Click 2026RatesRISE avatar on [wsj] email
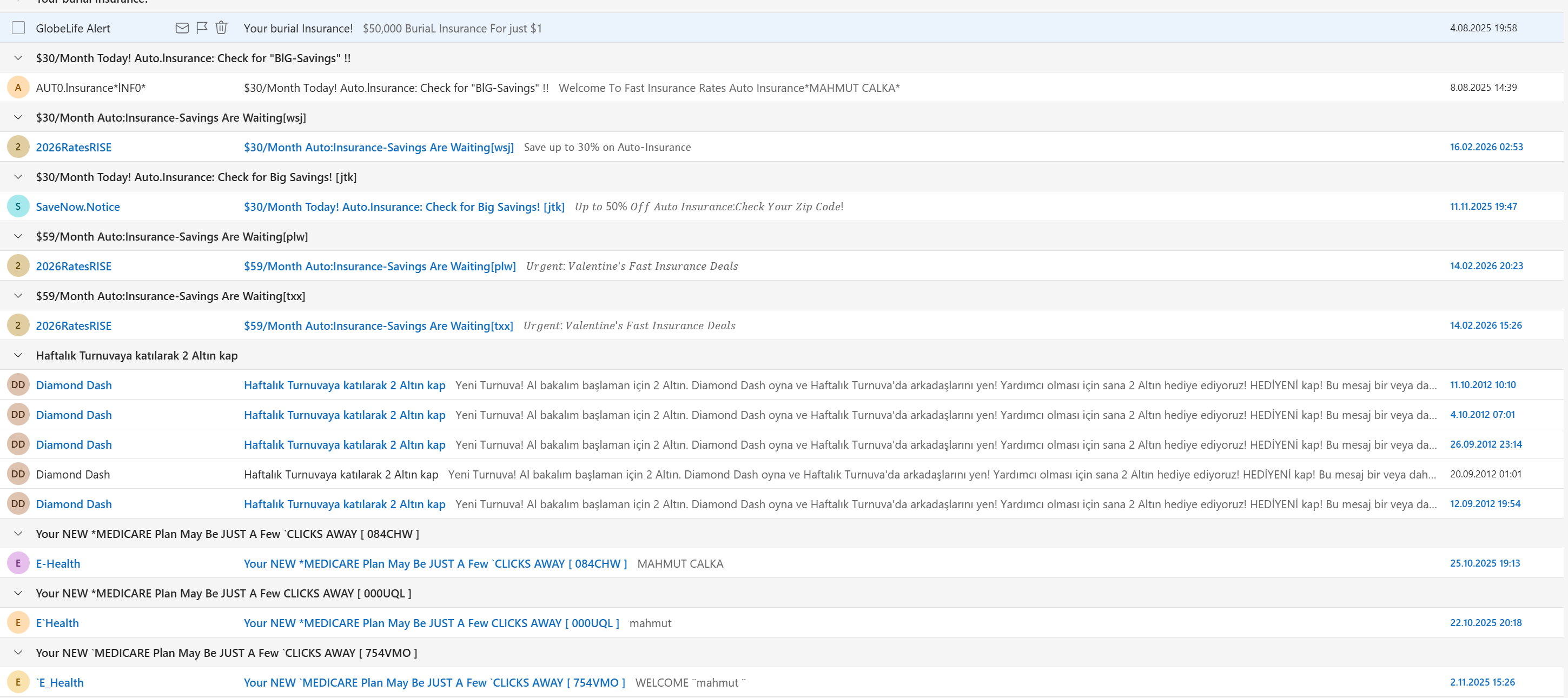 (x=18, y=147)
